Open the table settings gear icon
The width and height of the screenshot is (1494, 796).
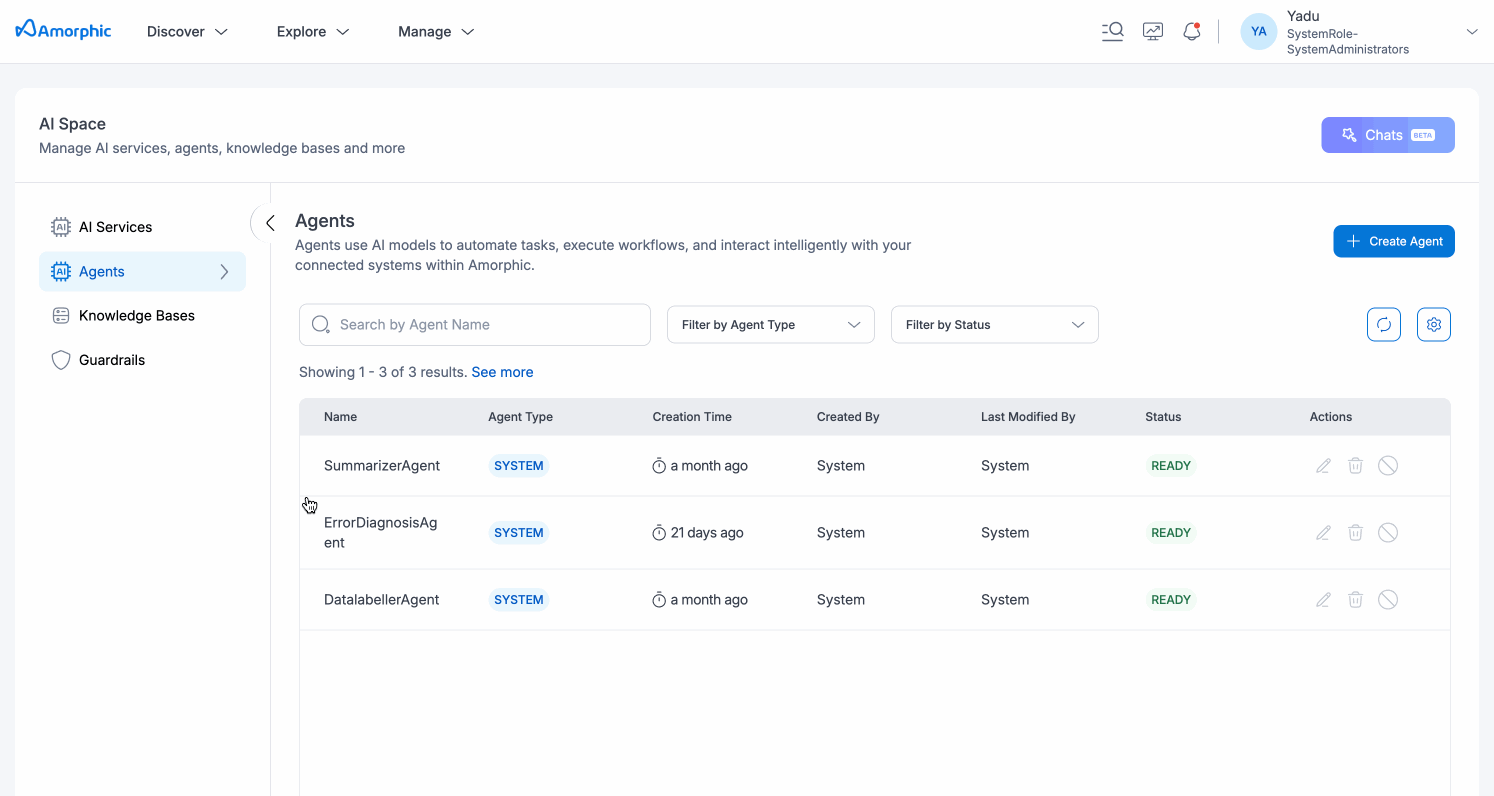pyautogui.click(x=1434, y=324)
